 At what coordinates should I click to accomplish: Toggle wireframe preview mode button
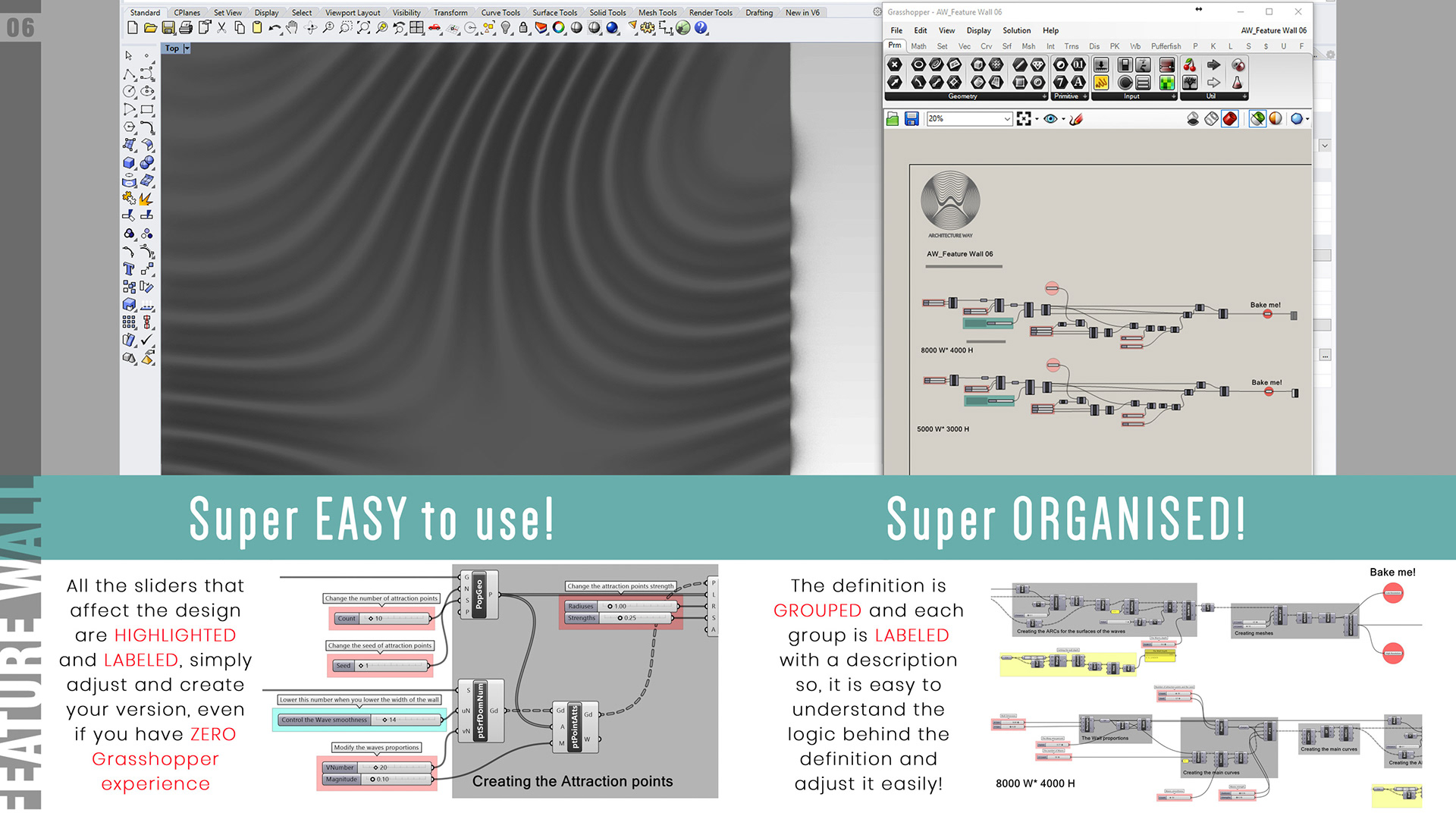tap(1211, 119)
